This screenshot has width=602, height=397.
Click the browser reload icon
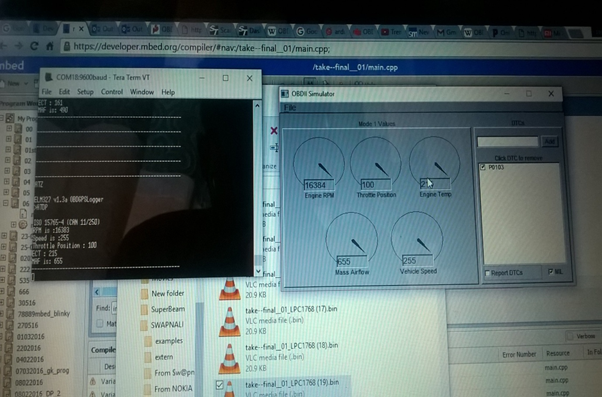(34, 46)
